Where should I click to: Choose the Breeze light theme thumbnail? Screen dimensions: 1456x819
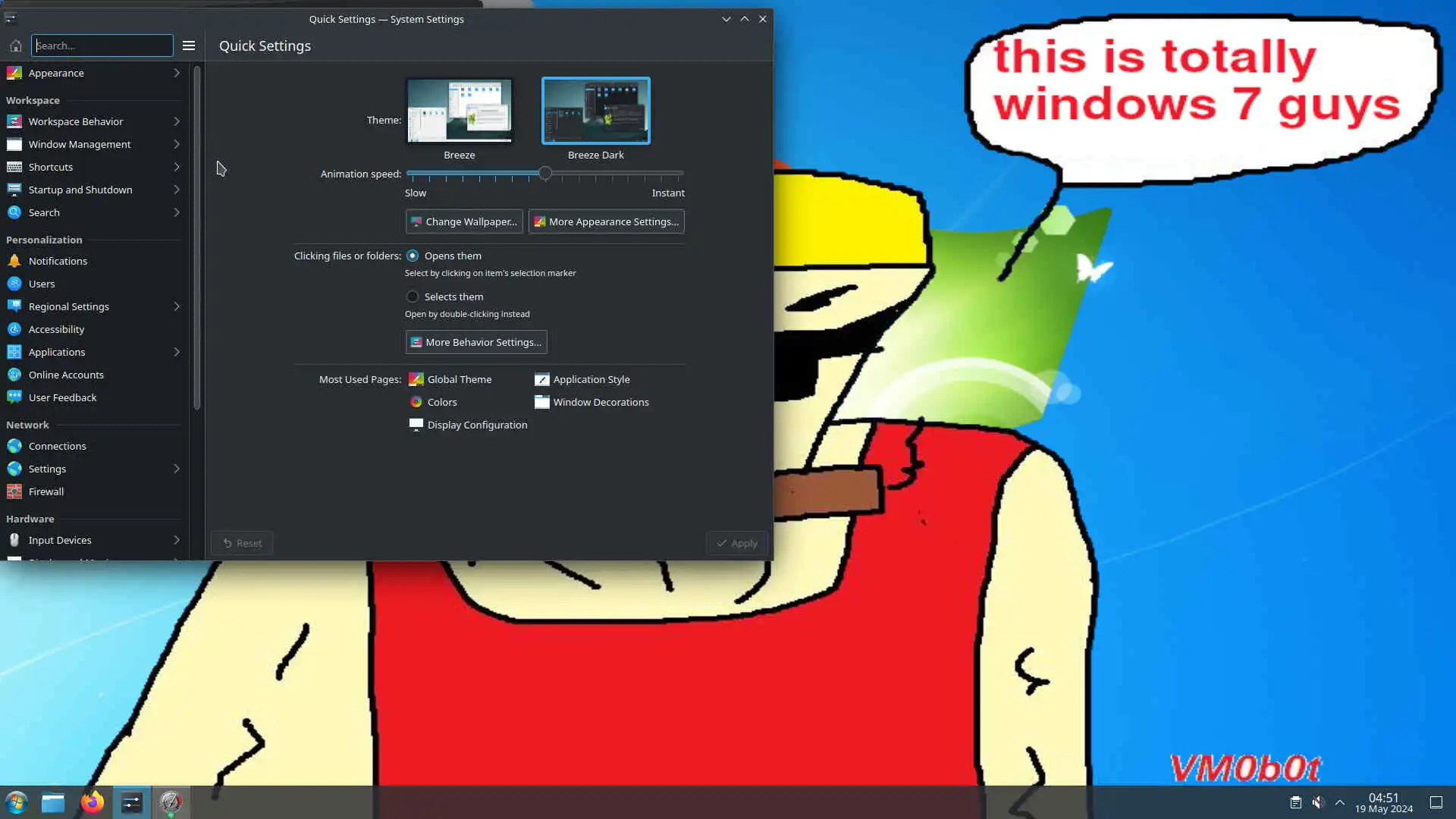point(460,111)
